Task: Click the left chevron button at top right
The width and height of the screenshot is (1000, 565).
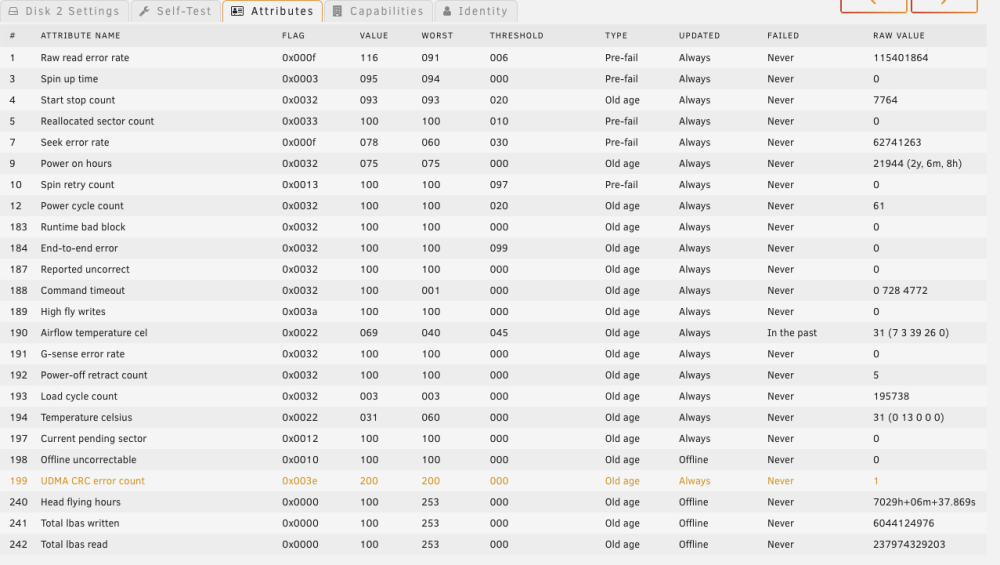Action: coord(874,5)
